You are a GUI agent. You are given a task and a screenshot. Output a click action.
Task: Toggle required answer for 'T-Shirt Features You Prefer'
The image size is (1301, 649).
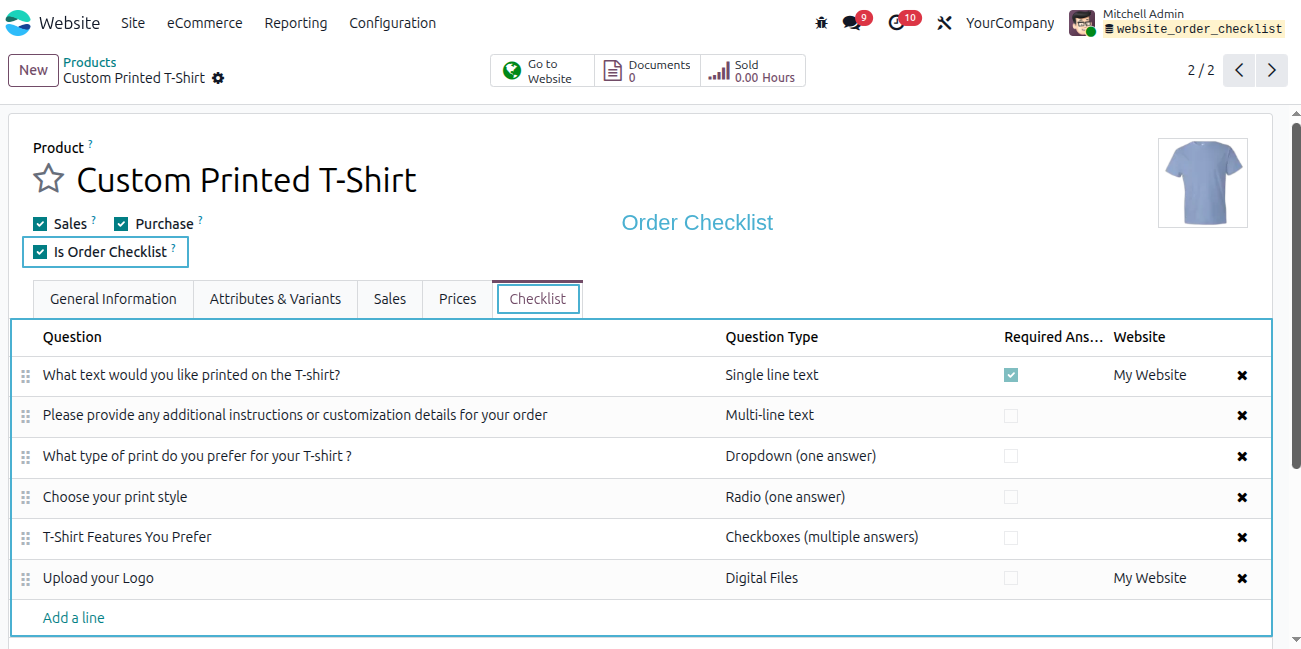(1011, 537)
